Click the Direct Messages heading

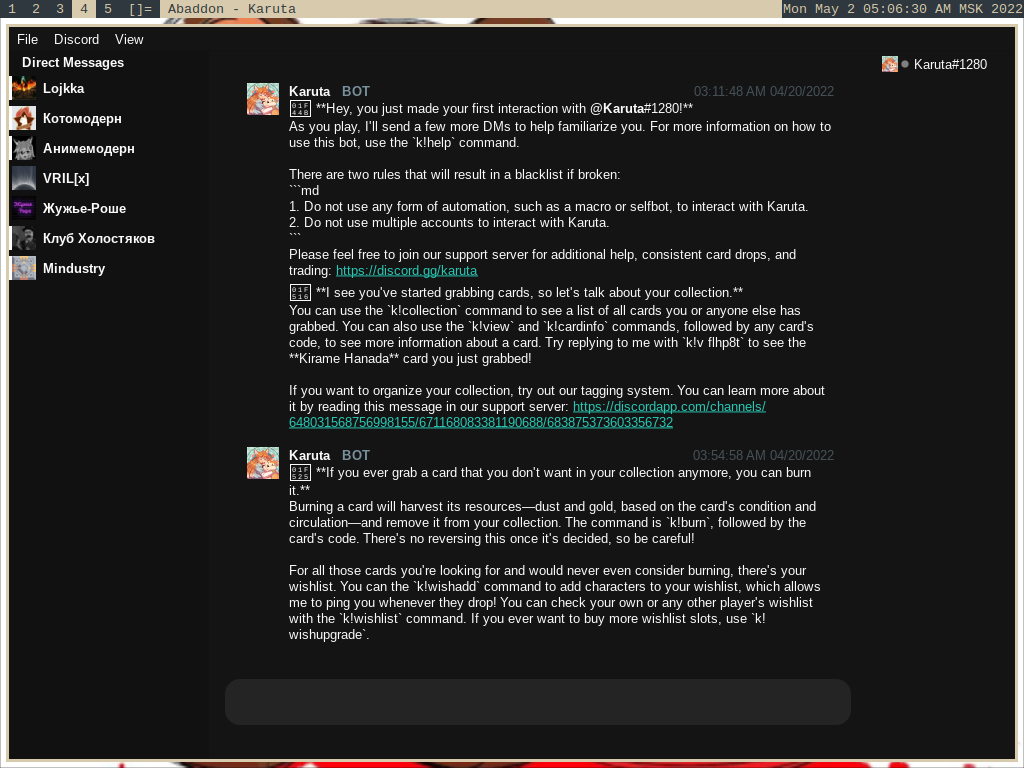72,63
